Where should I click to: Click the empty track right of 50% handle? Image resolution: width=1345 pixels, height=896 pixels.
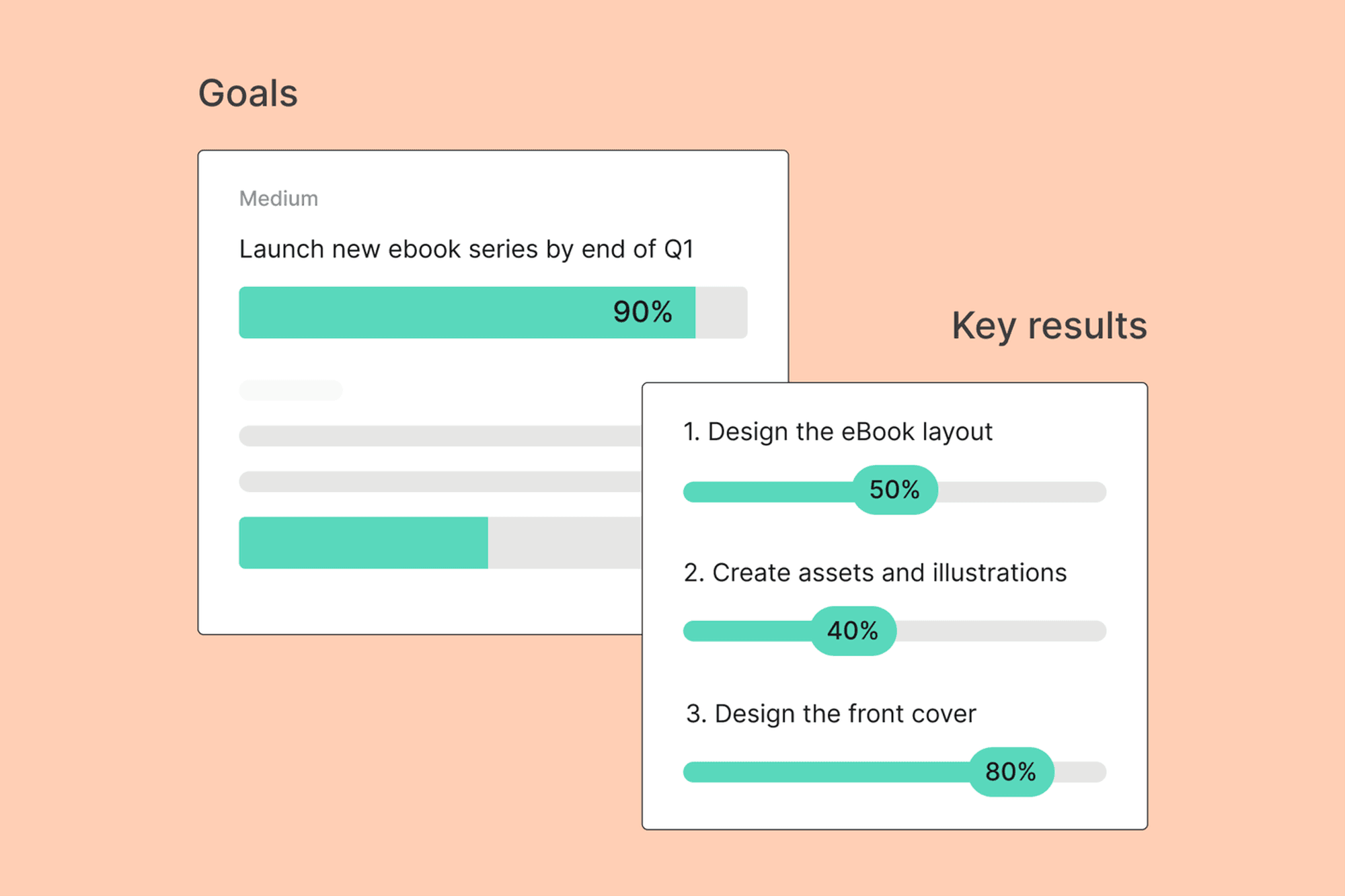click(x=1022, y=492)
